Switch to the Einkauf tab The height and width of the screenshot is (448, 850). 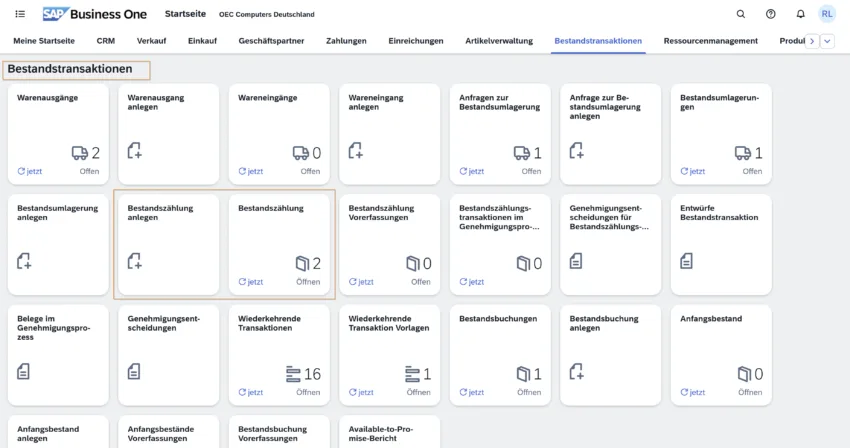point(202,41)
